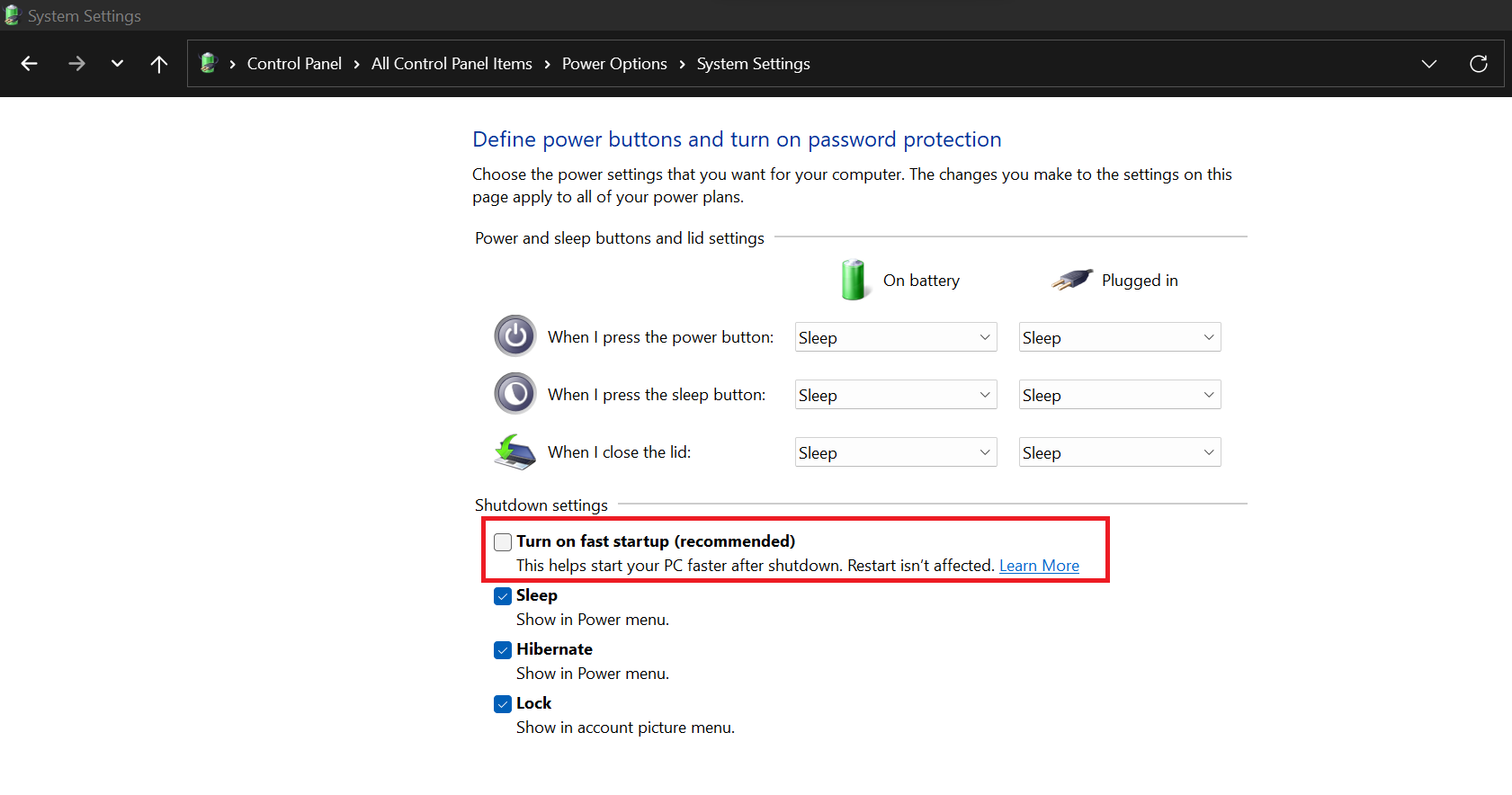Uncheck the Hibernate checkbox

[503, 650]
